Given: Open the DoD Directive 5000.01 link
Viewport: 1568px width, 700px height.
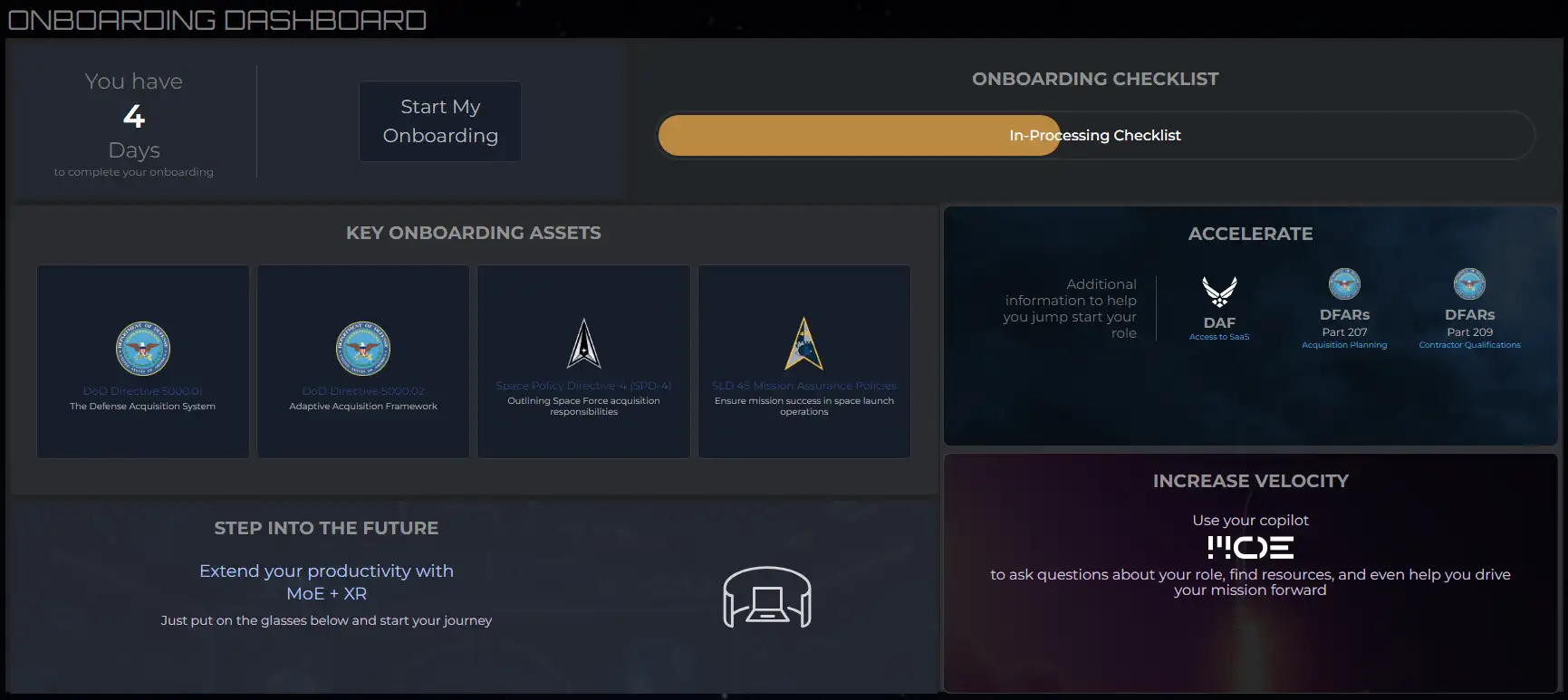Looking at the screenshot, I should point(143,391).
